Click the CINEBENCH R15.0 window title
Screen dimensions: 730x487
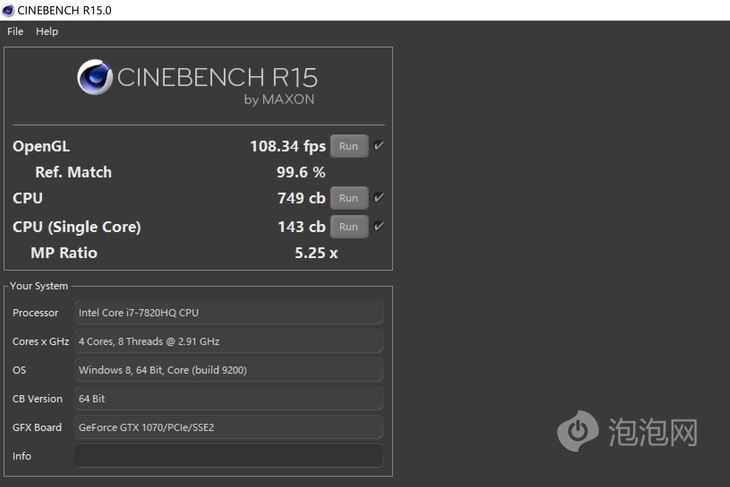(x=64, y=10)
